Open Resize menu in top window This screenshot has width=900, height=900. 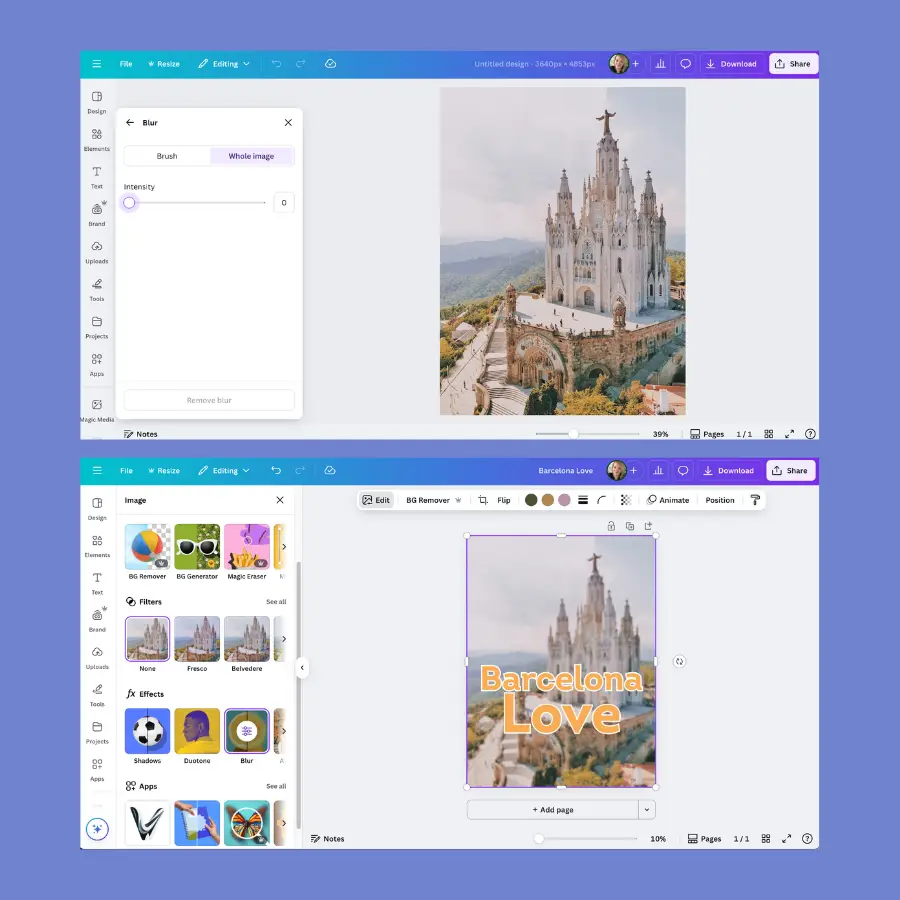tap(164, 64)
